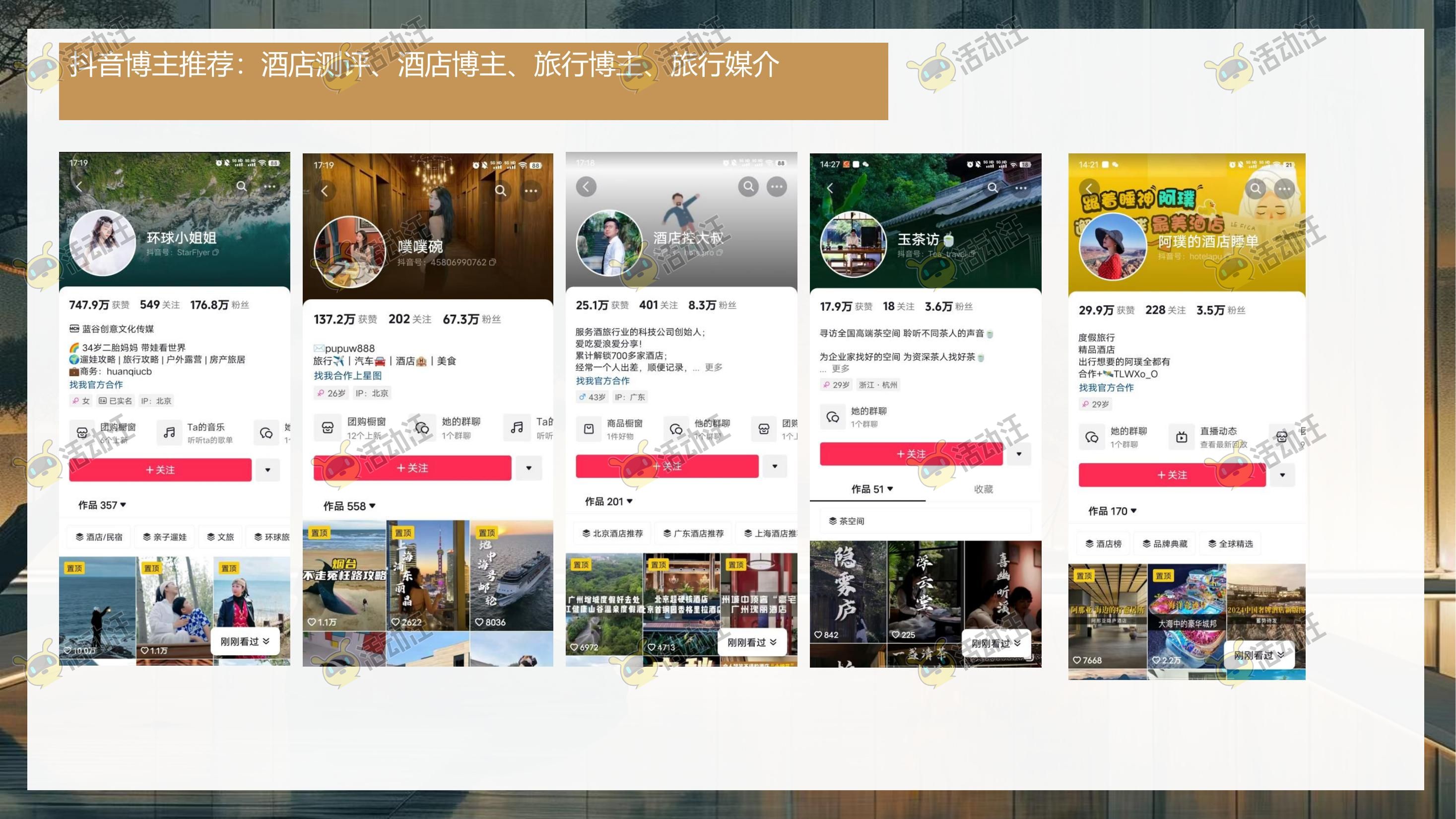Screen dimensions: 1456x819
Task: Tap back arrow on 环球小姐姐 profile
Action: 79,186
